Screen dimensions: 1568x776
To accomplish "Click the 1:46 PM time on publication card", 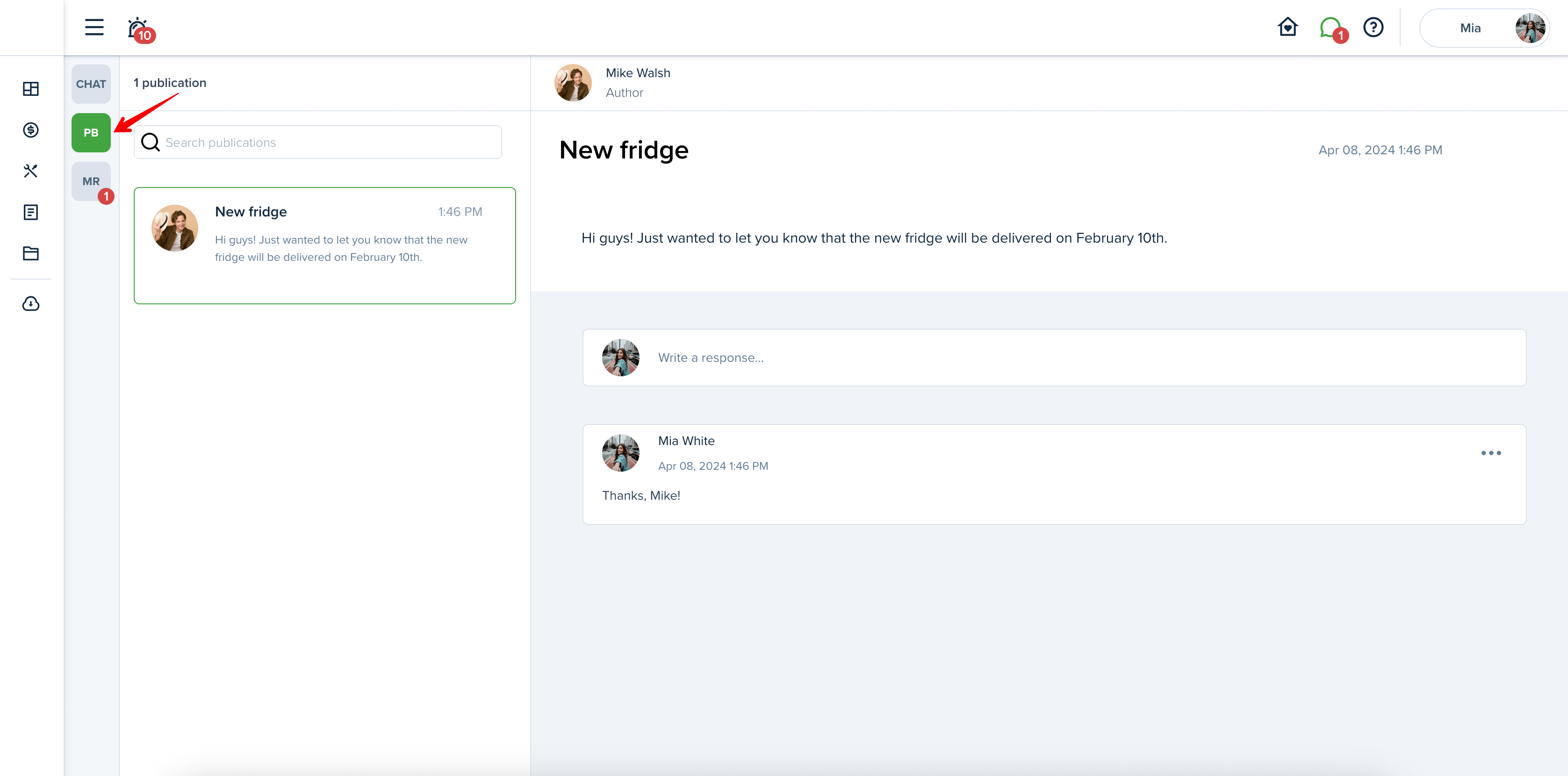I will point(460,212).
